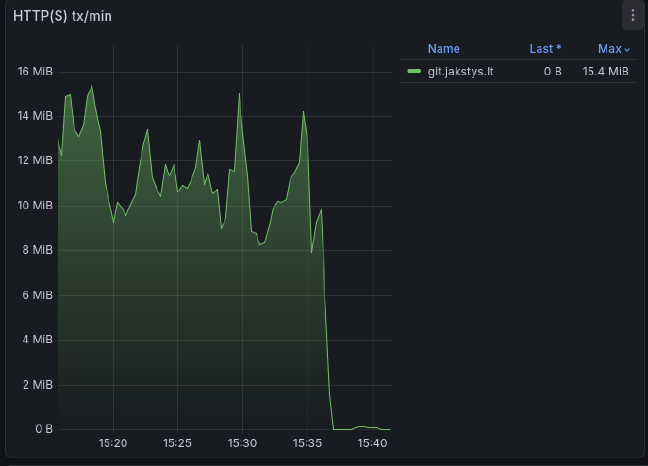Open the panel menu (three dots)
Screen dimensions: 648x466
point(633,16)
